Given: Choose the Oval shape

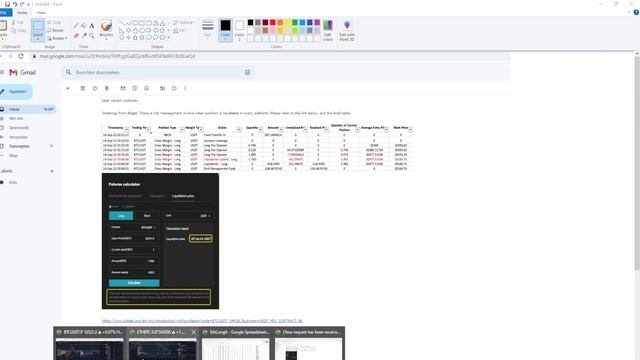Looking at the screenshot, I should coord(135,23).
